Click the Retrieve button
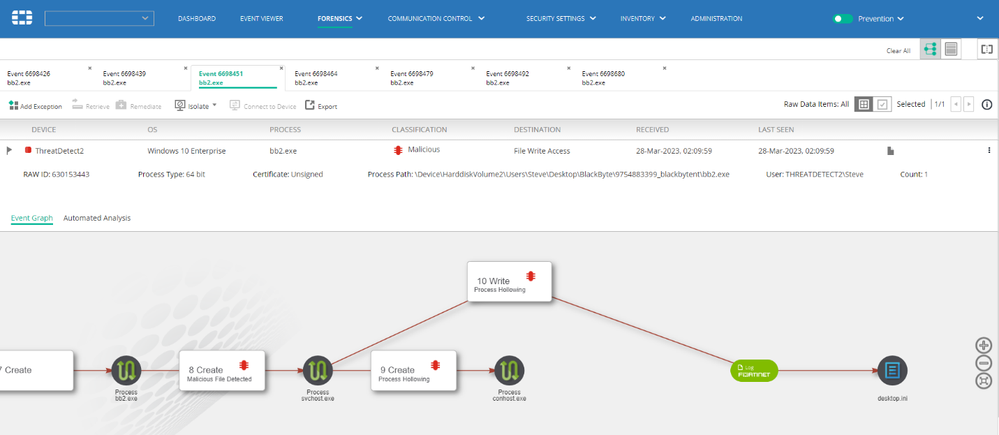999x435 pixels. pyautogui.click(x=90, y=106)
